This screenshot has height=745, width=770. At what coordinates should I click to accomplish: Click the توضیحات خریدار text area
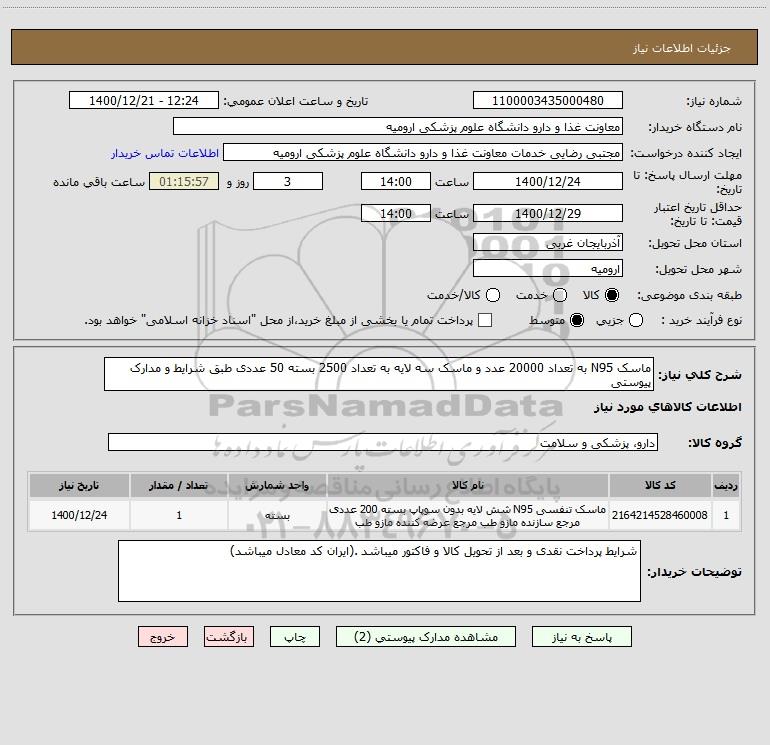coord(379,571)
